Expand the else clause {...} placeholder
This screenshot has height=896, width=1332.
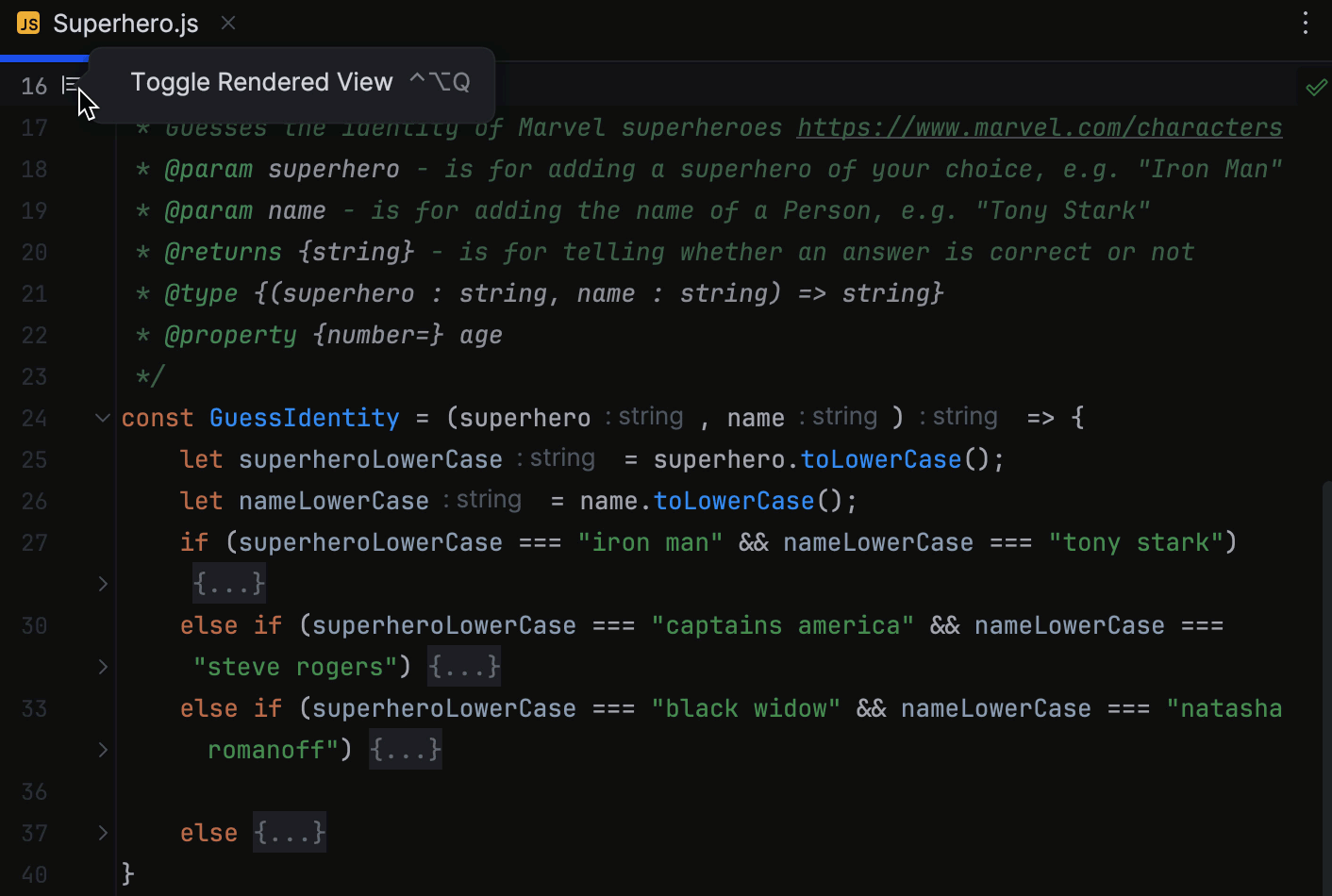[289, 832]
